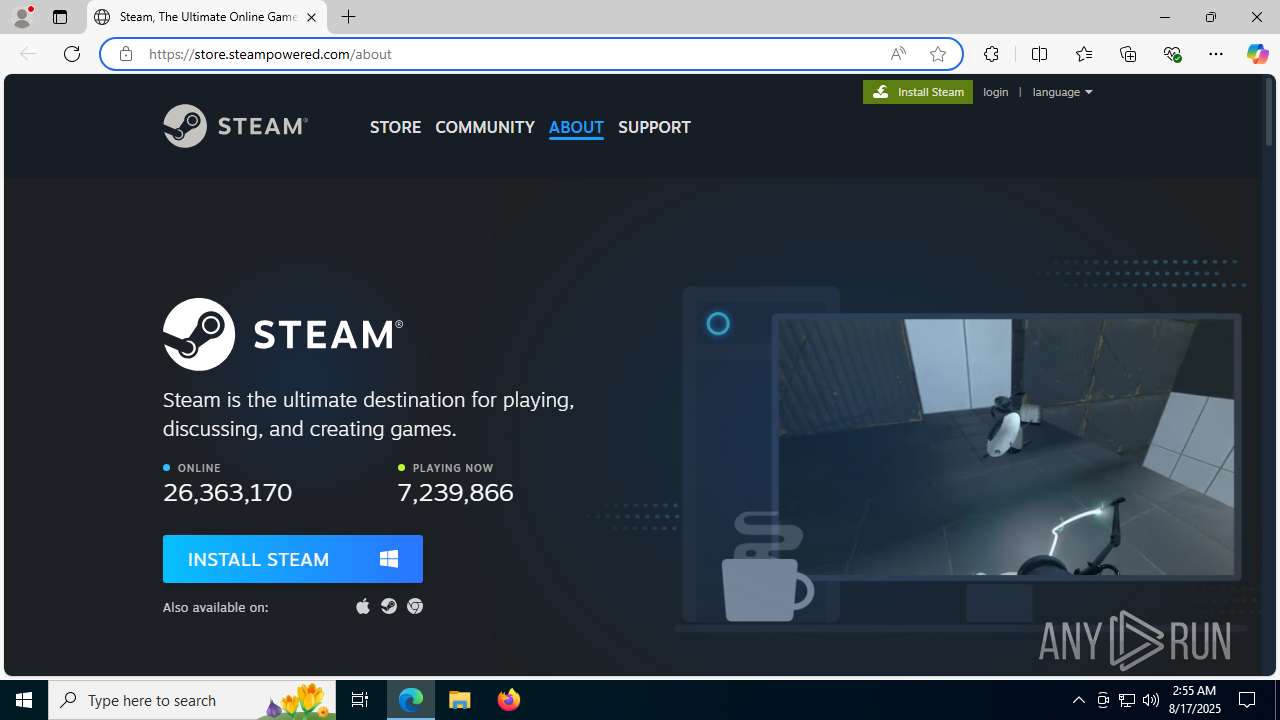Click the Read aloud icon
The width and height of the screenshot is (1280, 720).
pyautogui.click(x=898, y=54)
